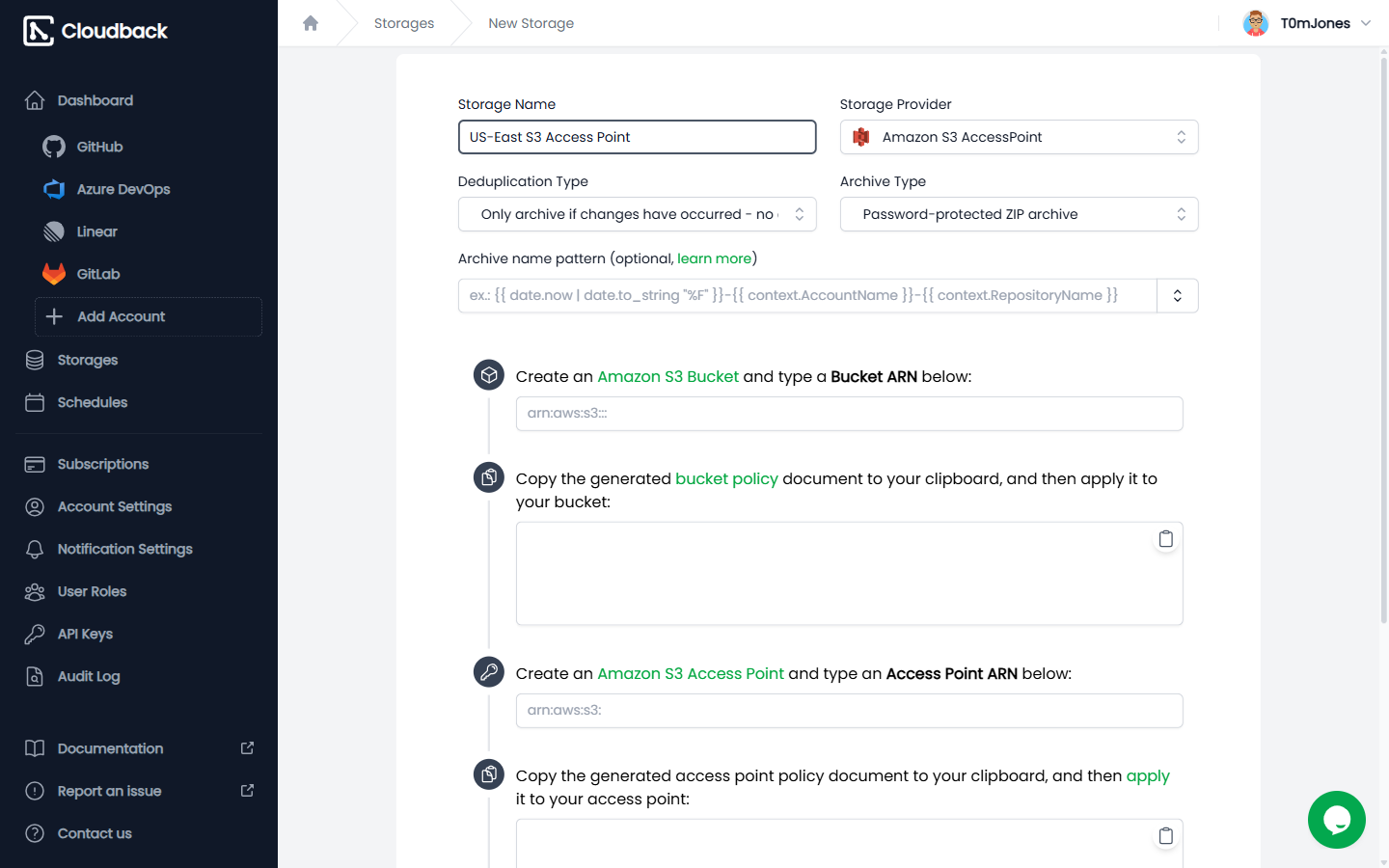The height and width of the screenshot is (868, 1389).
Task: Open the Storage Provider dropdown
Action: [1019, 137]
